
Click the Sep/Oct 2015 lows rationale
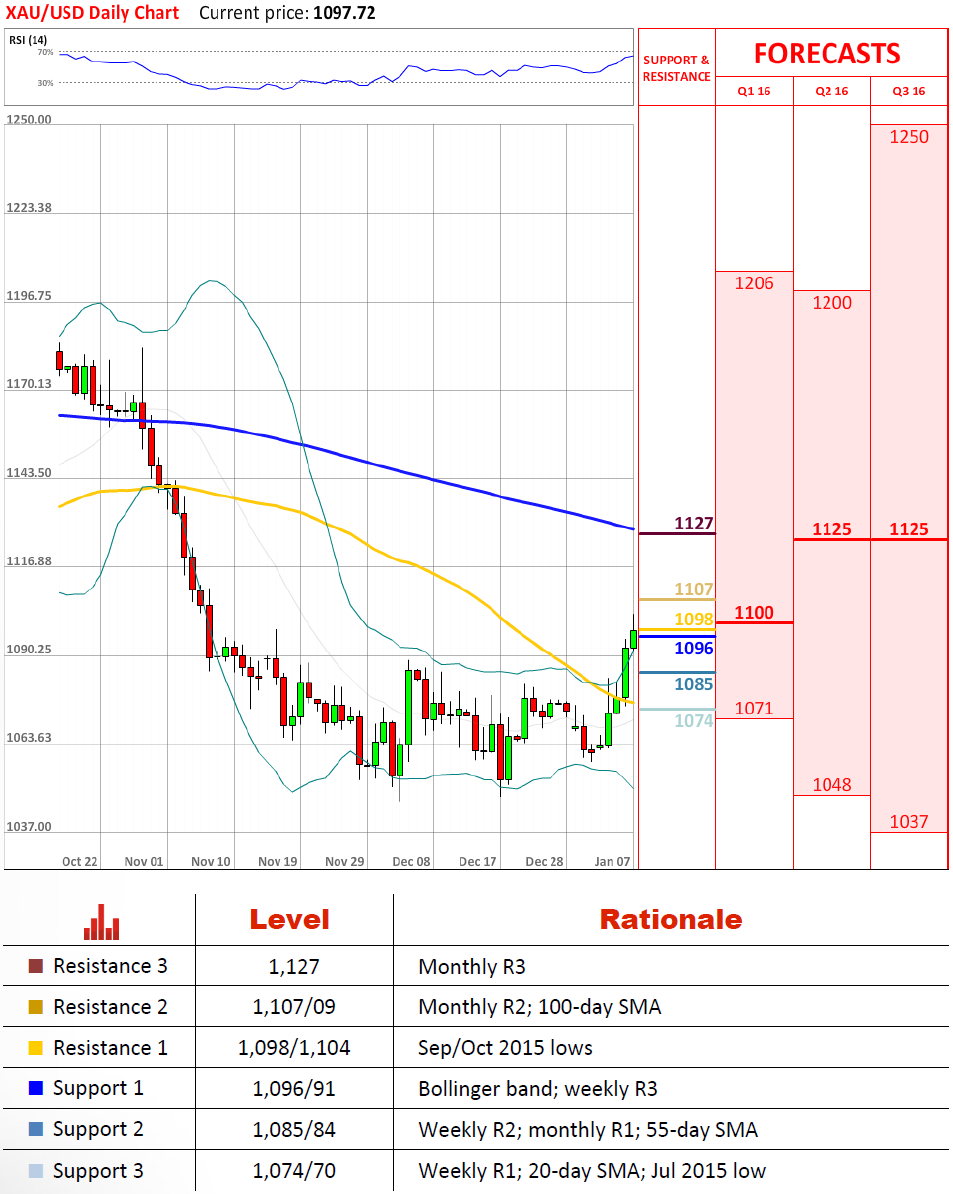click(505, 1049)
